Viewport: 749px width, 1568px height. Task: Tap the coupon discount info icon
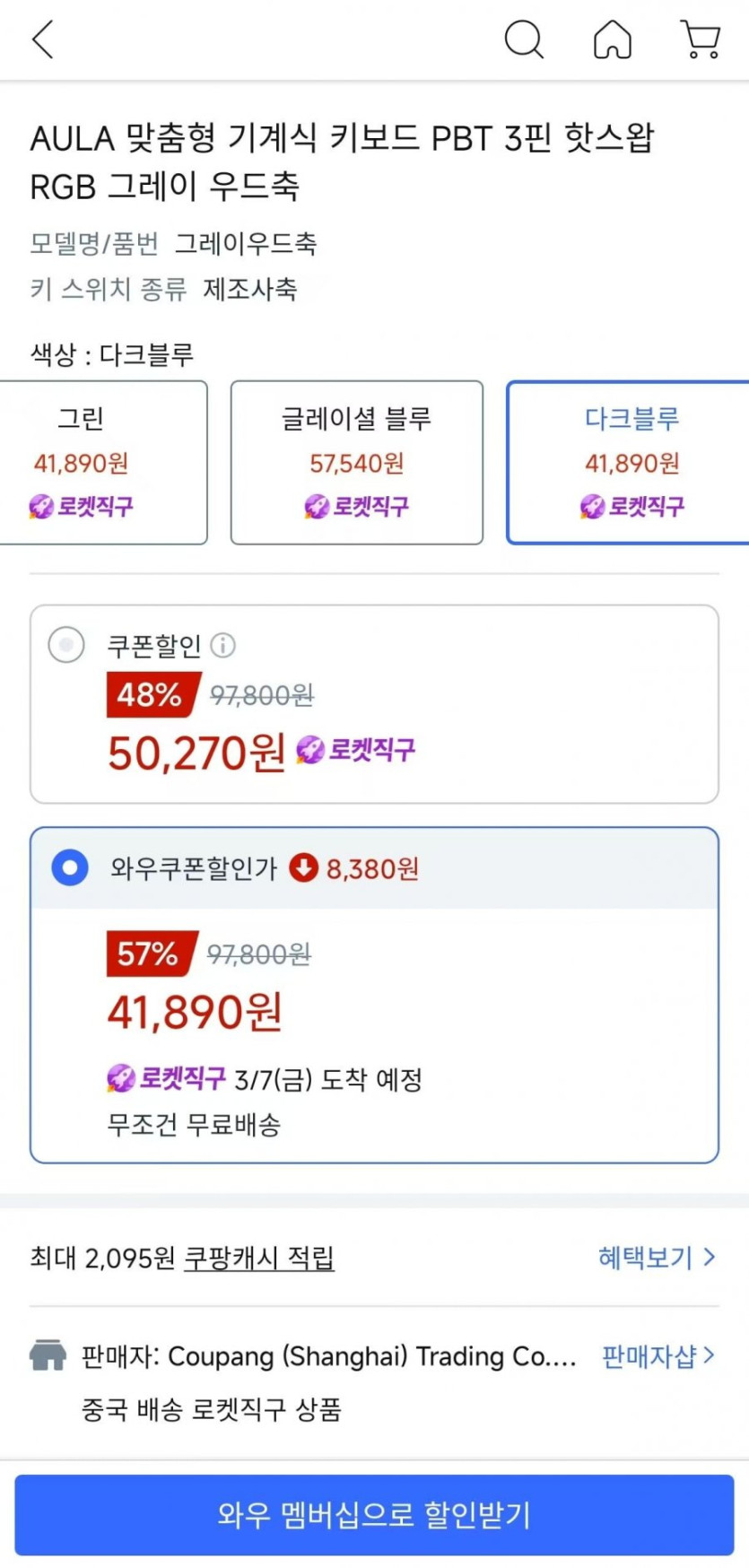[x=222, y=645]
